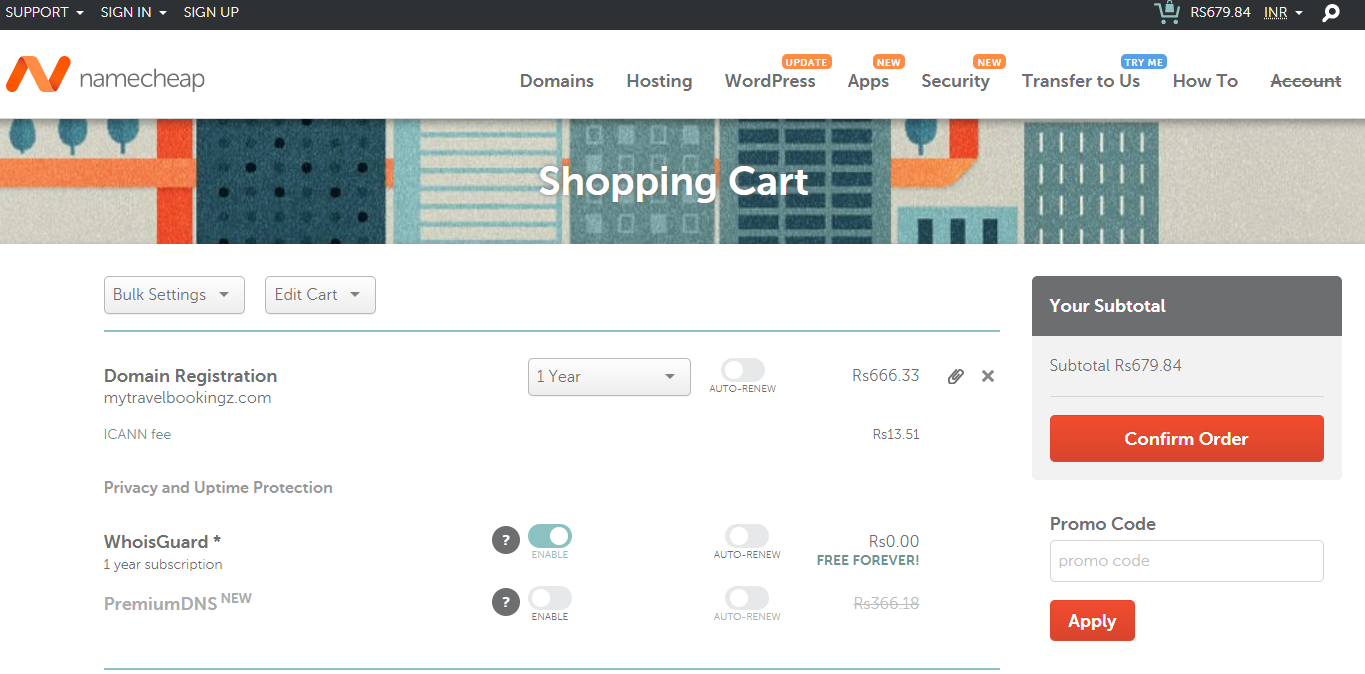Click the Domain Registration heading
The height and width of the screenshot is (674, 1365).
pyautogui.click(x=190, y=376)
